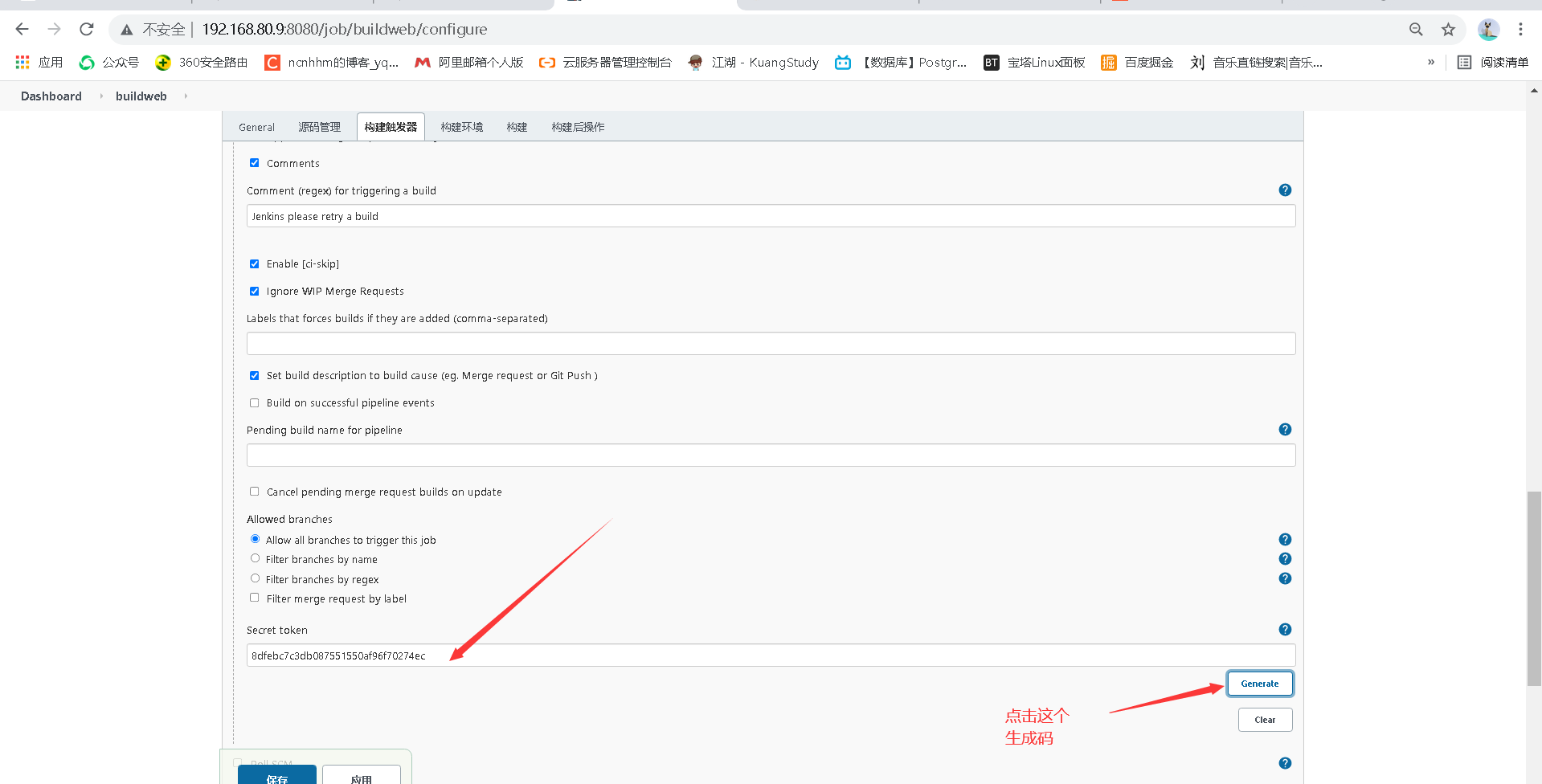Switch to the 构建后操作 tab
Screen dimensions: 1542x784
coord(577,126)
